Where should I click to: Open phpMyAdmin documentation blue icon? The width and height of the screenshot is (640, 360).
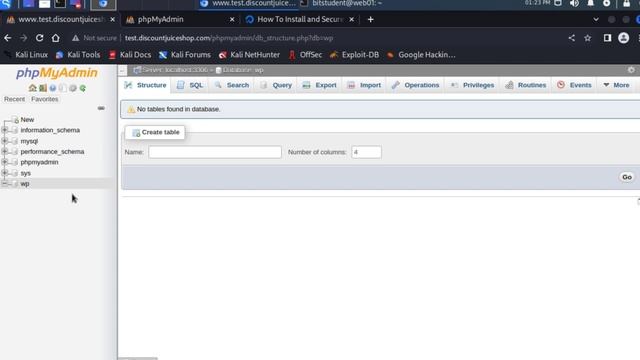(x=53, y=88)
